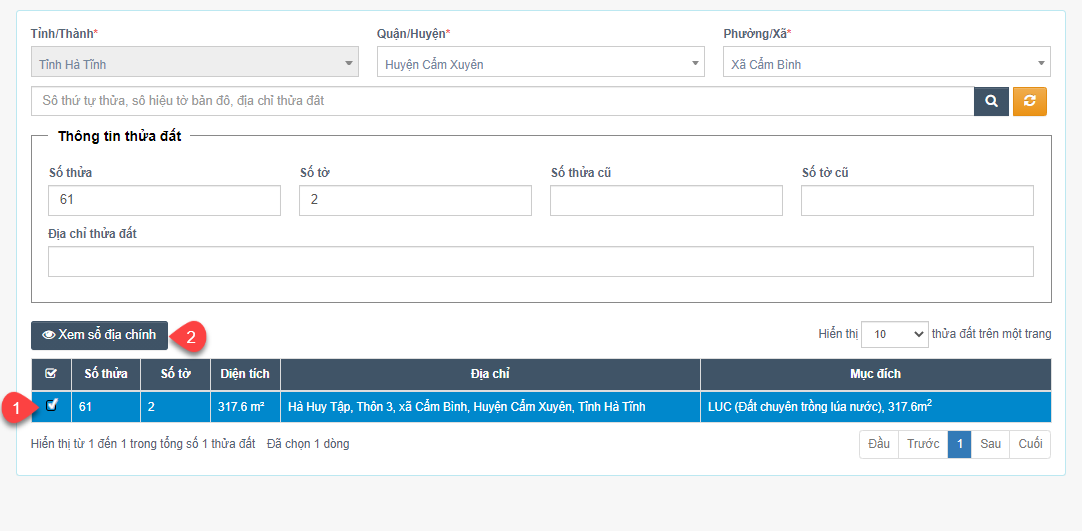Open the Phường/Xã dropdown
1082x531 pixels.
(886, 64)
